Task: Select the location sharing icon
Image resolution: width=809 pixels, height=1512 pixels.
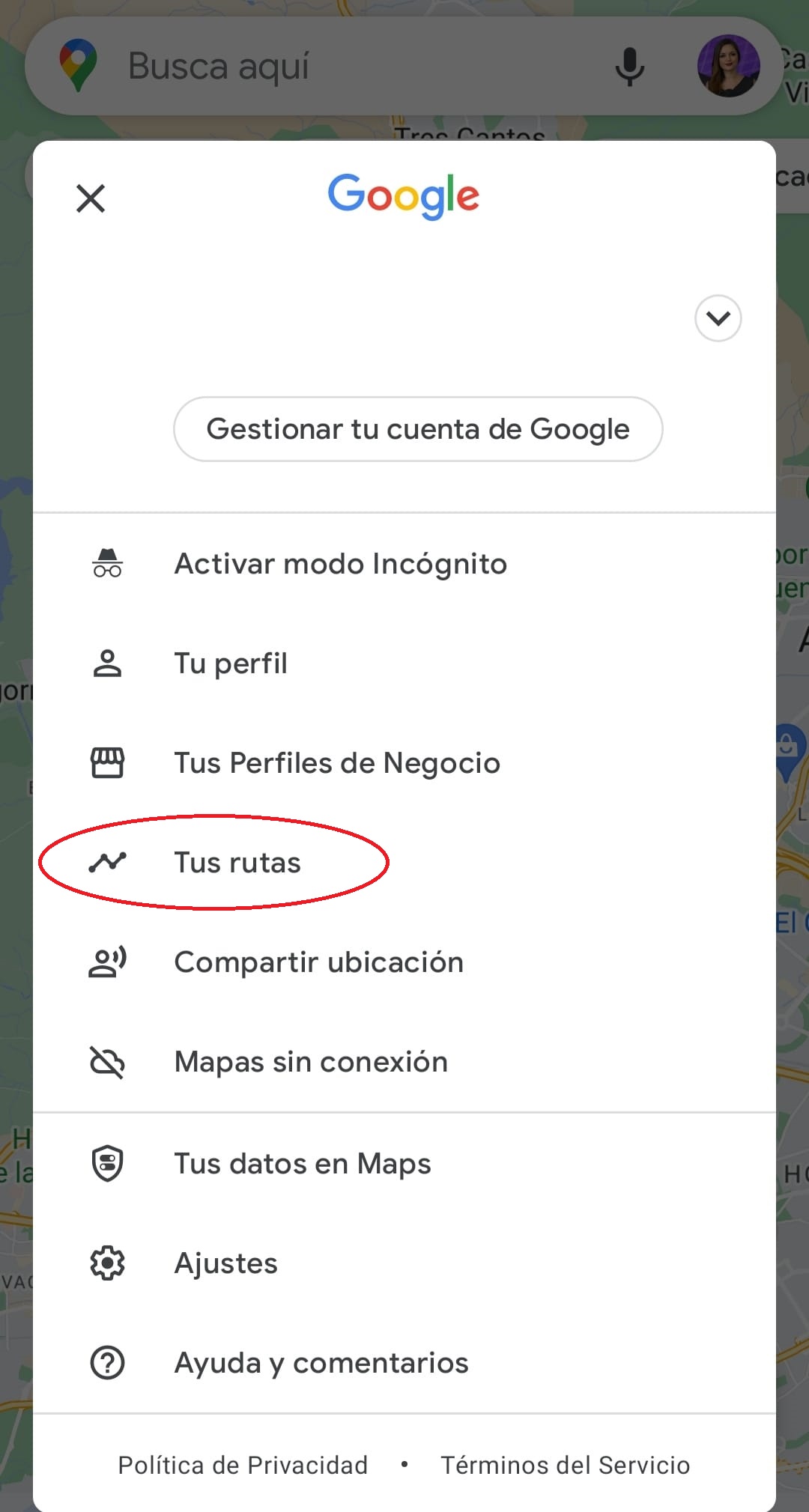Action: [108, 962]
